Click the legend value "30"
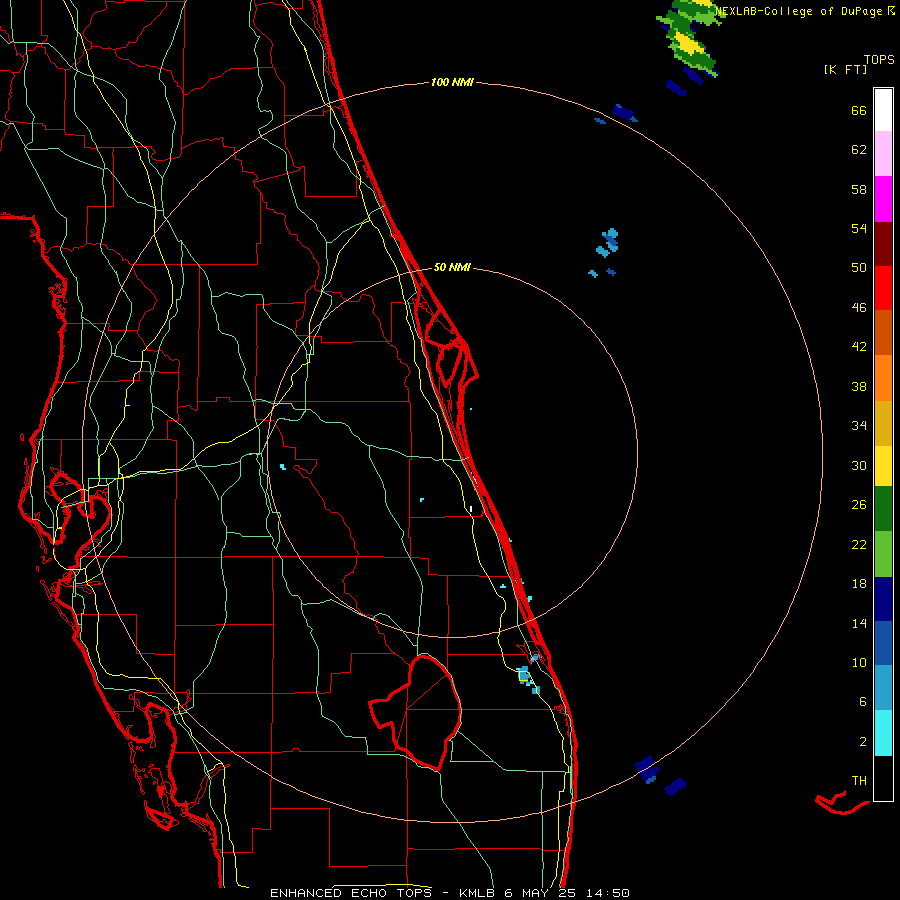This screenshot has height=900, width=900. 859,465
